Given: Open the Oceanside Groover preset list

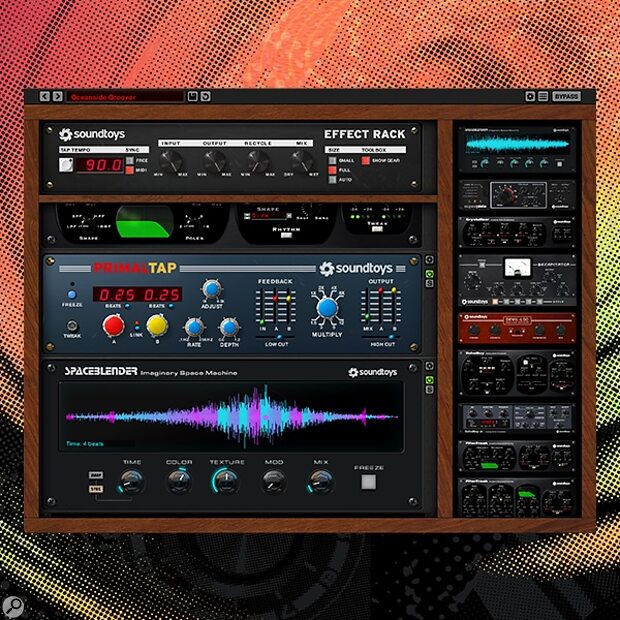Looking at the screenshot, I should click(x=125, y=97).
